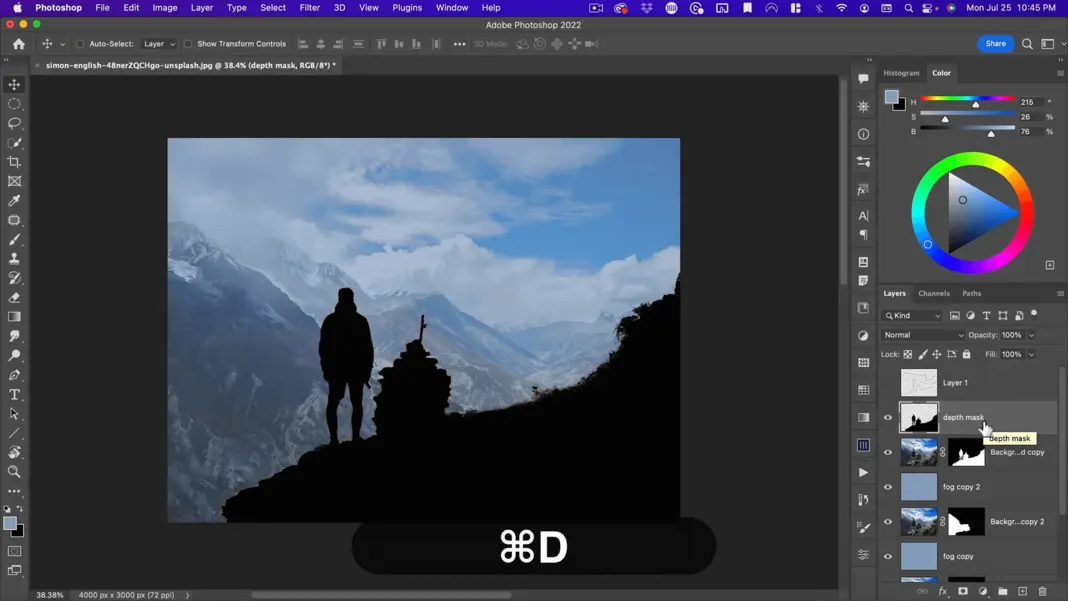
Task: Create a new layer icon
Action: (x=1022, y=591)
